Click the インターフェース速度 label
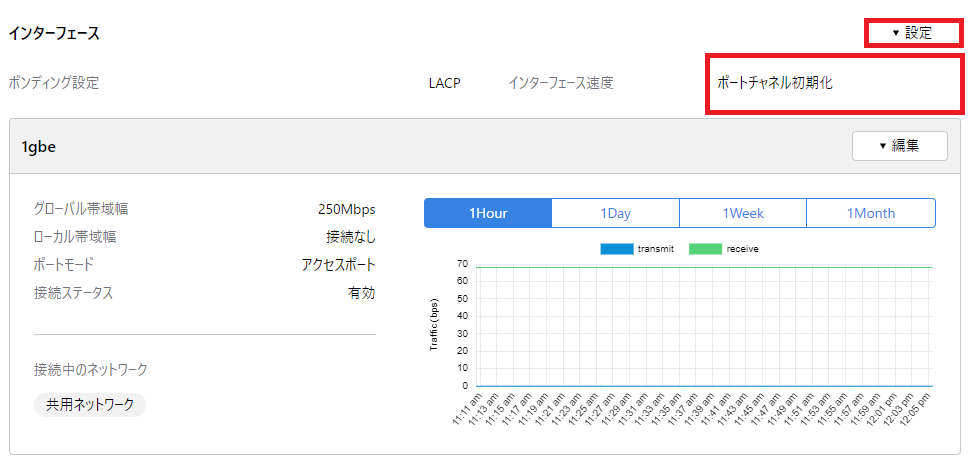973x468 pixels. pos(560,83)
